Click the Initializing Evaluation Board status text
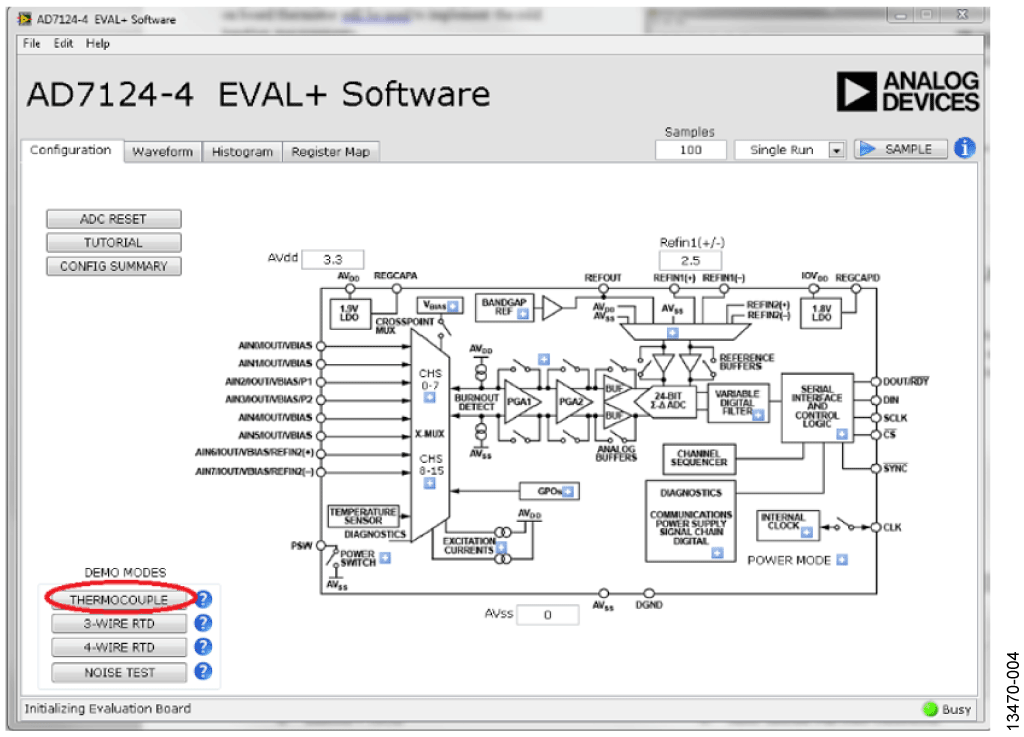 108,708
